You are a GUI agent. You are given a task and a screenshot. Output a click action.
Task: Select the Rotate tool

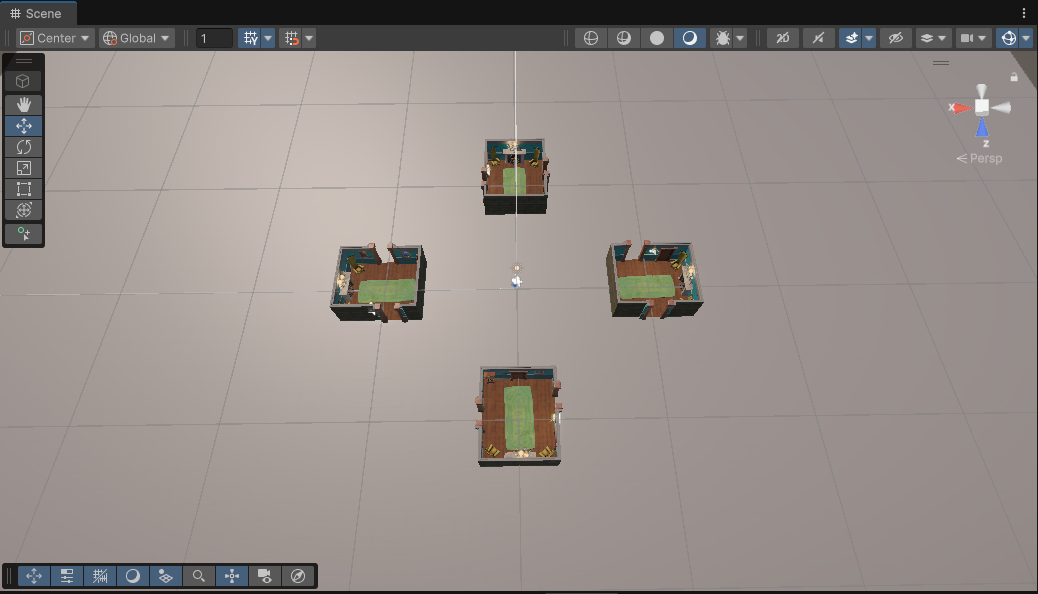click(x=24, y=147)
